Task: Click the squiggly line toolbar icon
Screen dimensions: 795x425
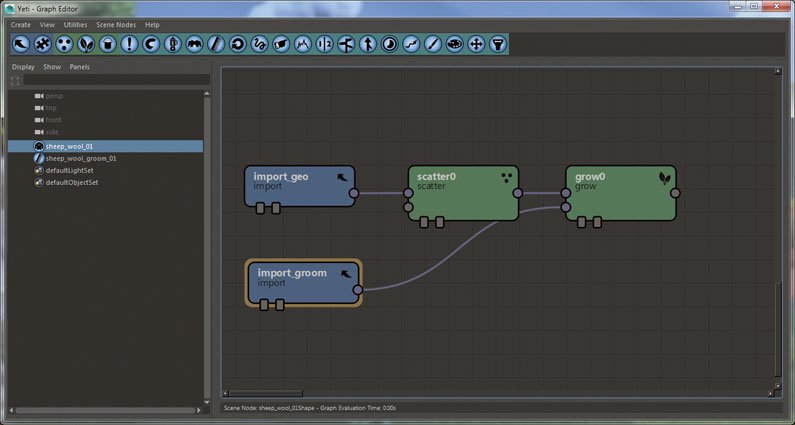Action: click(x=260, y=44)
